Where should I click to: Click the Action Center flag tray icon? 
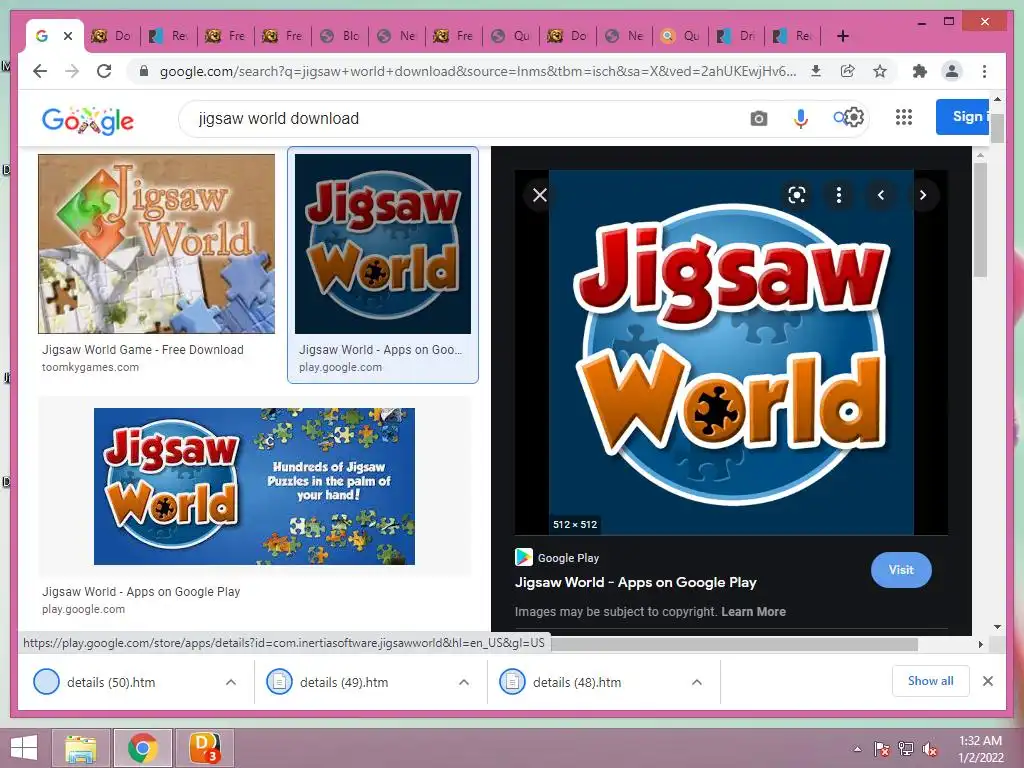point(882,749)
